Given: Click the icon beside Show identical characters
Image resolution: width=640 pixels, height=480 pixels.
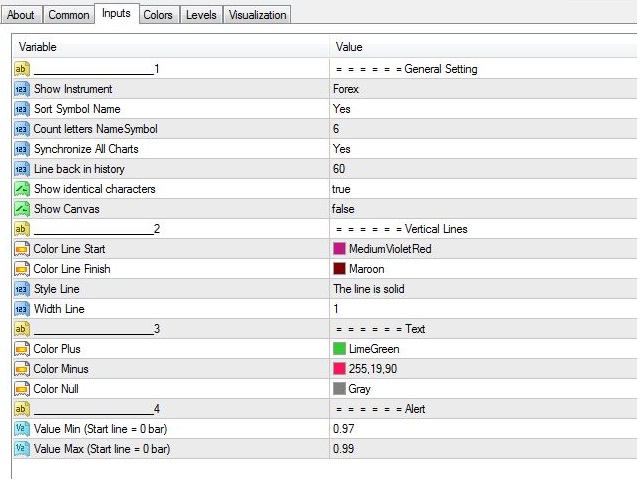Looking at the screenshot, I should 22,189.
